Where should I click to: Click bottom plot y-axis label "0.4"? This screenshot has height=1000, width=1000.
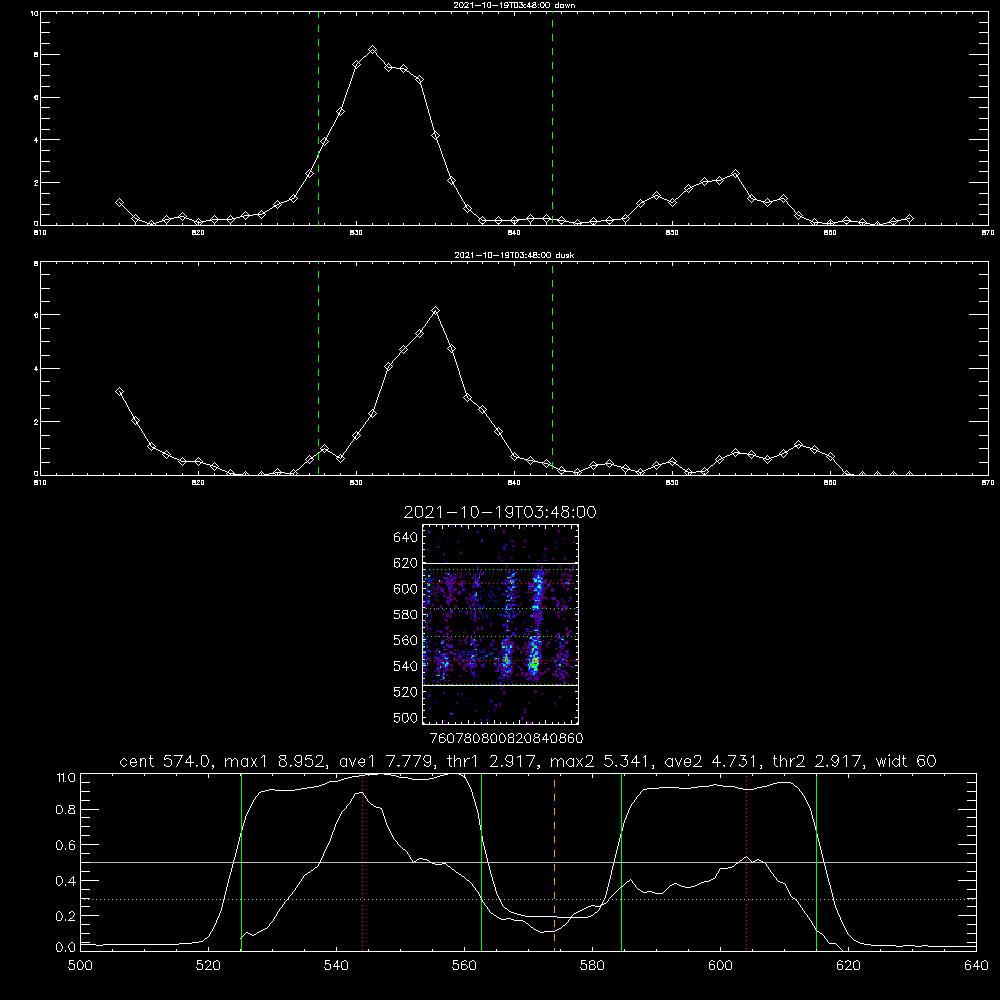(66, 881)
